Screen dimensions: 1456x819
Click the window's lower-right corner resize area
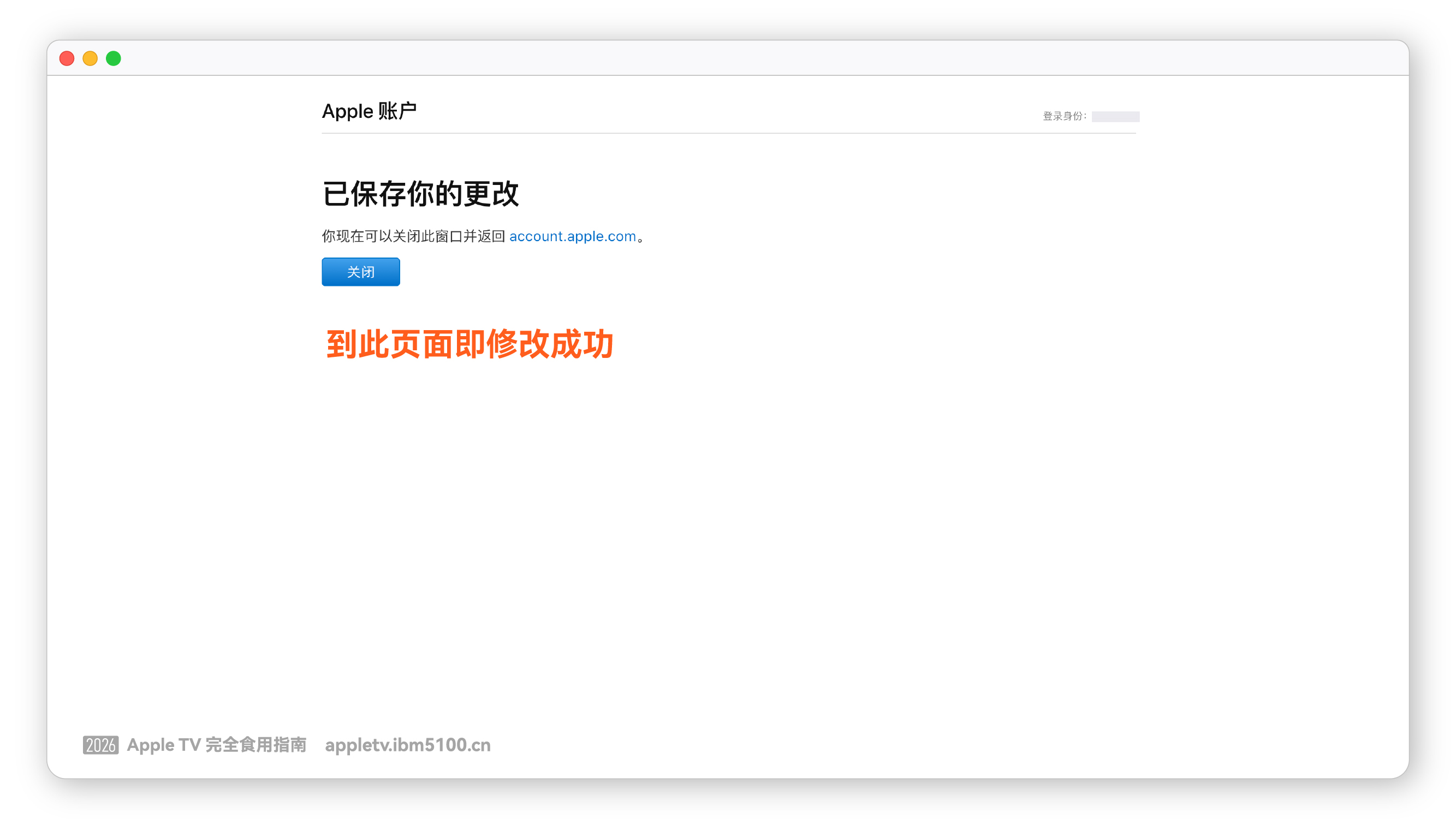[1404, 773]
